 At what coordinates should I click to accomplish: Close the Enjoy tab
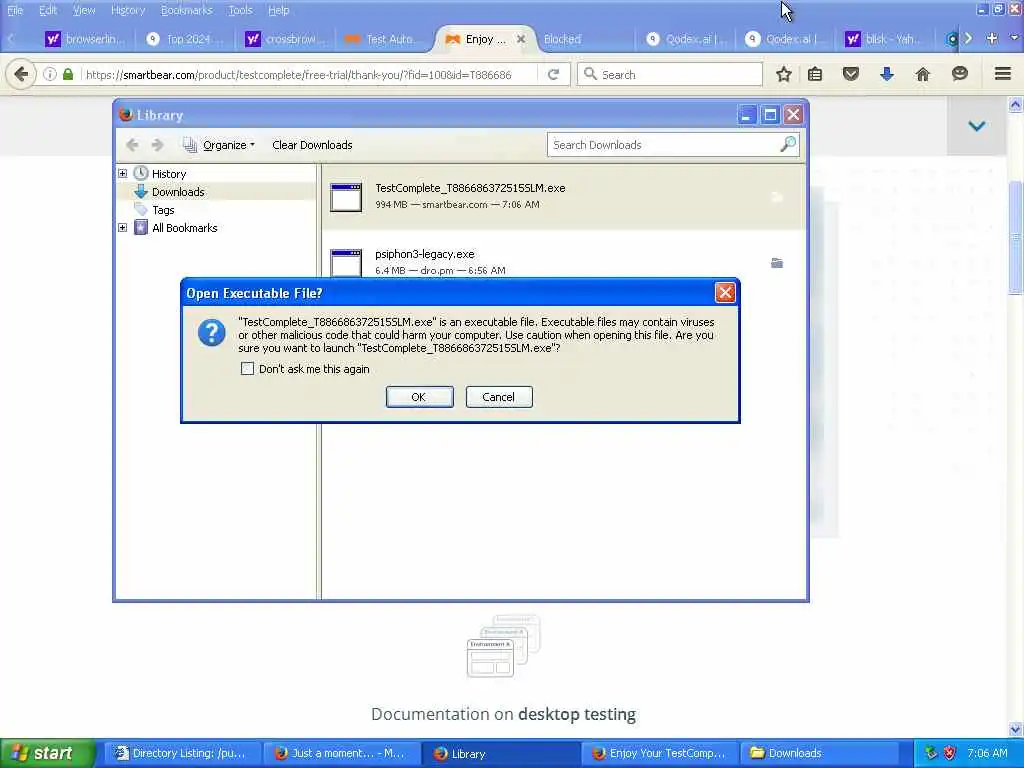(521, 39)
